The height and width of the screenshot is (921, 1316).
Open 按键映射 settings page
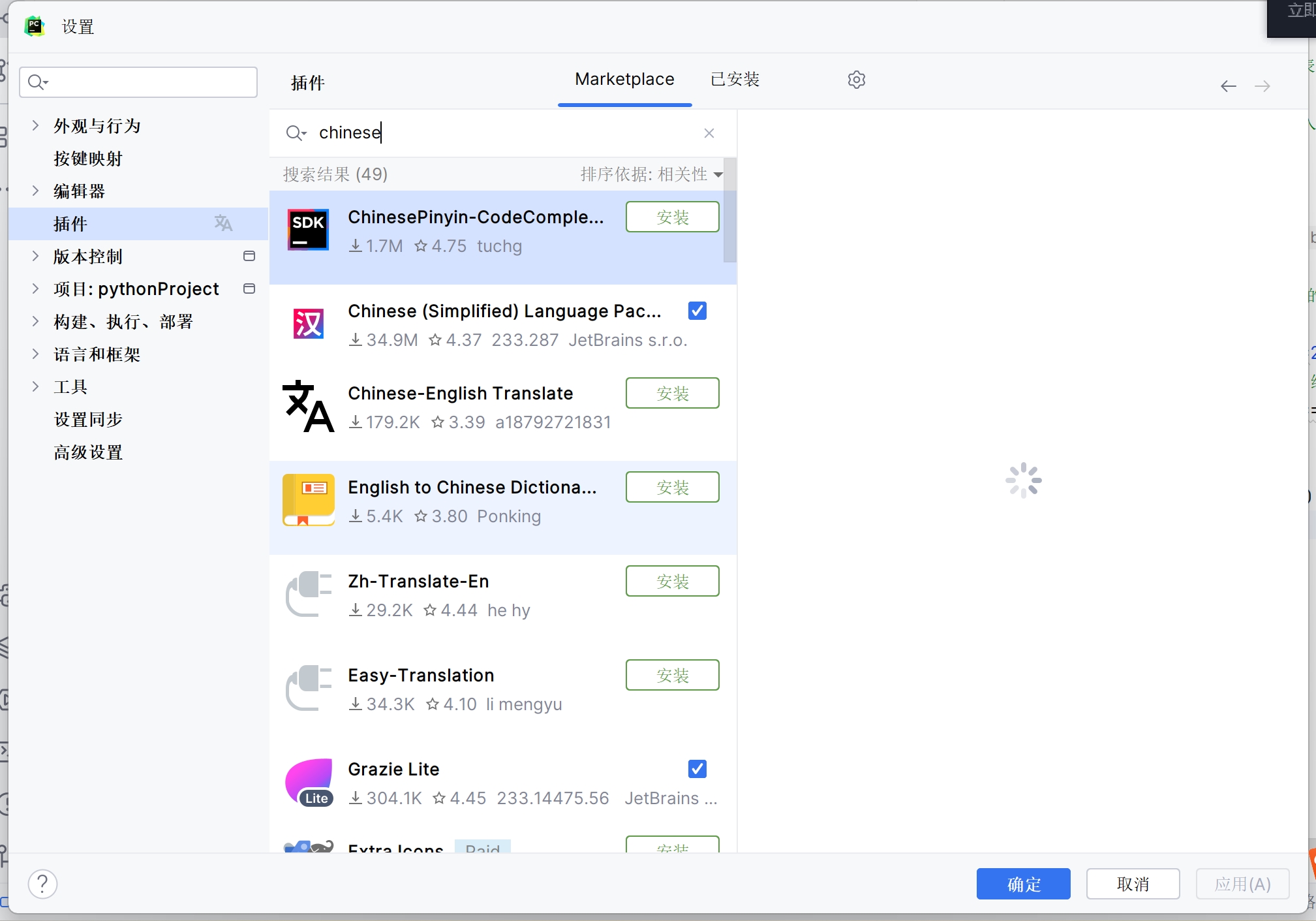(x=88, y=159)
